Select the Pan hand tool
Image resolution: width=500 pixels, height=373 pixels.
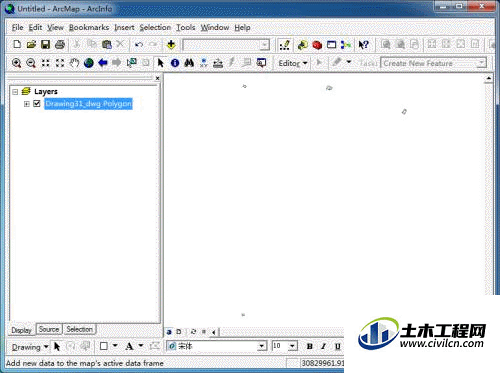pos(74,63)
